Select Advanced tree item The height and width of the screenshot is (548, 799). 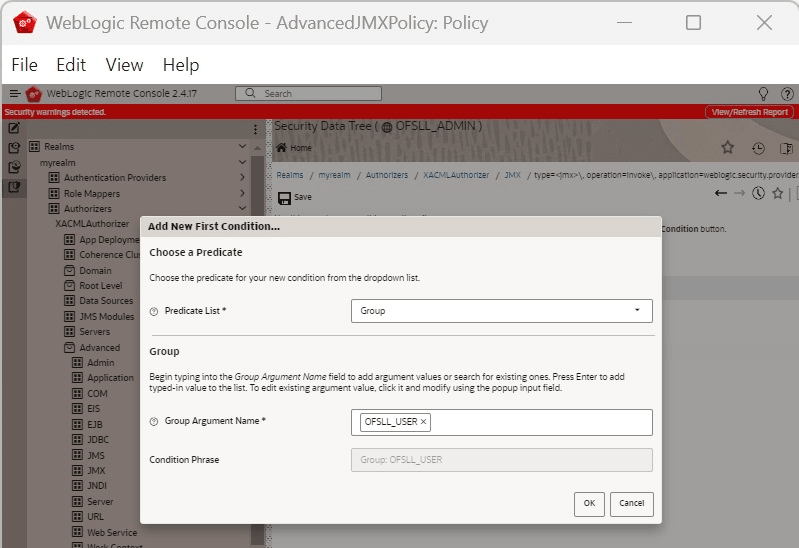coord(99,348)
